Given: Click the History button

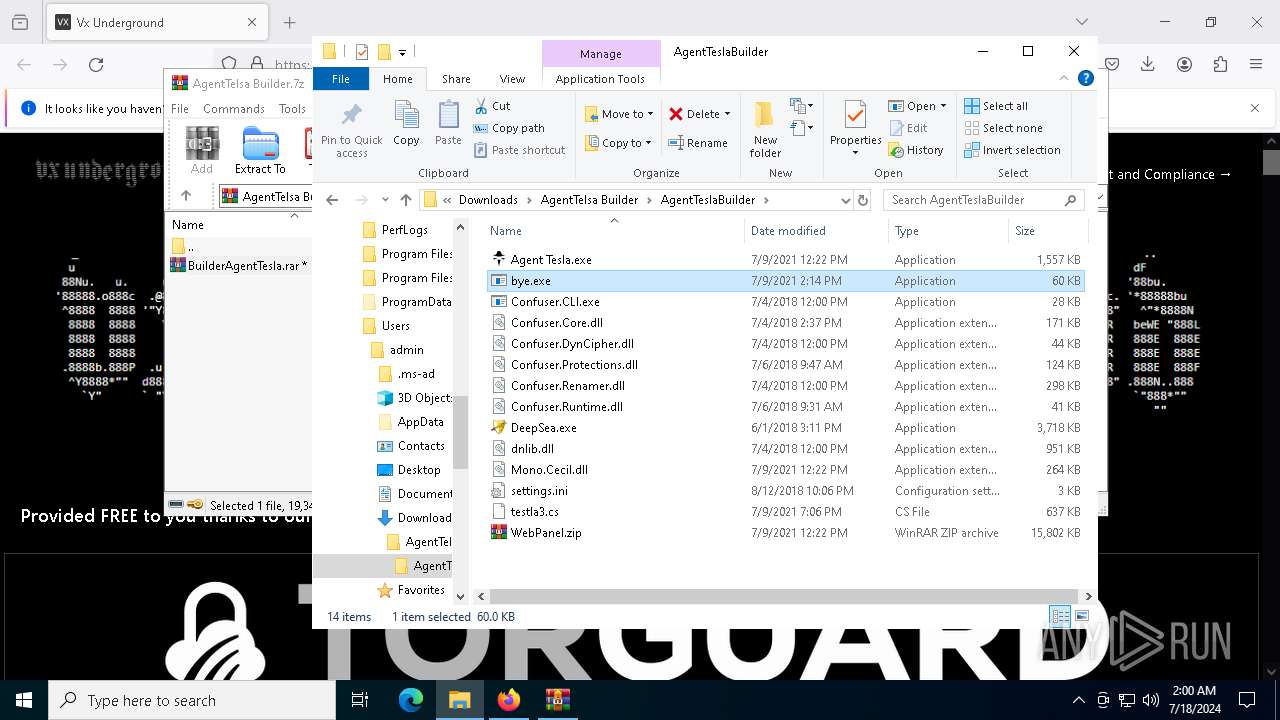Looking at the screenshot, I should tap(916, 150).
